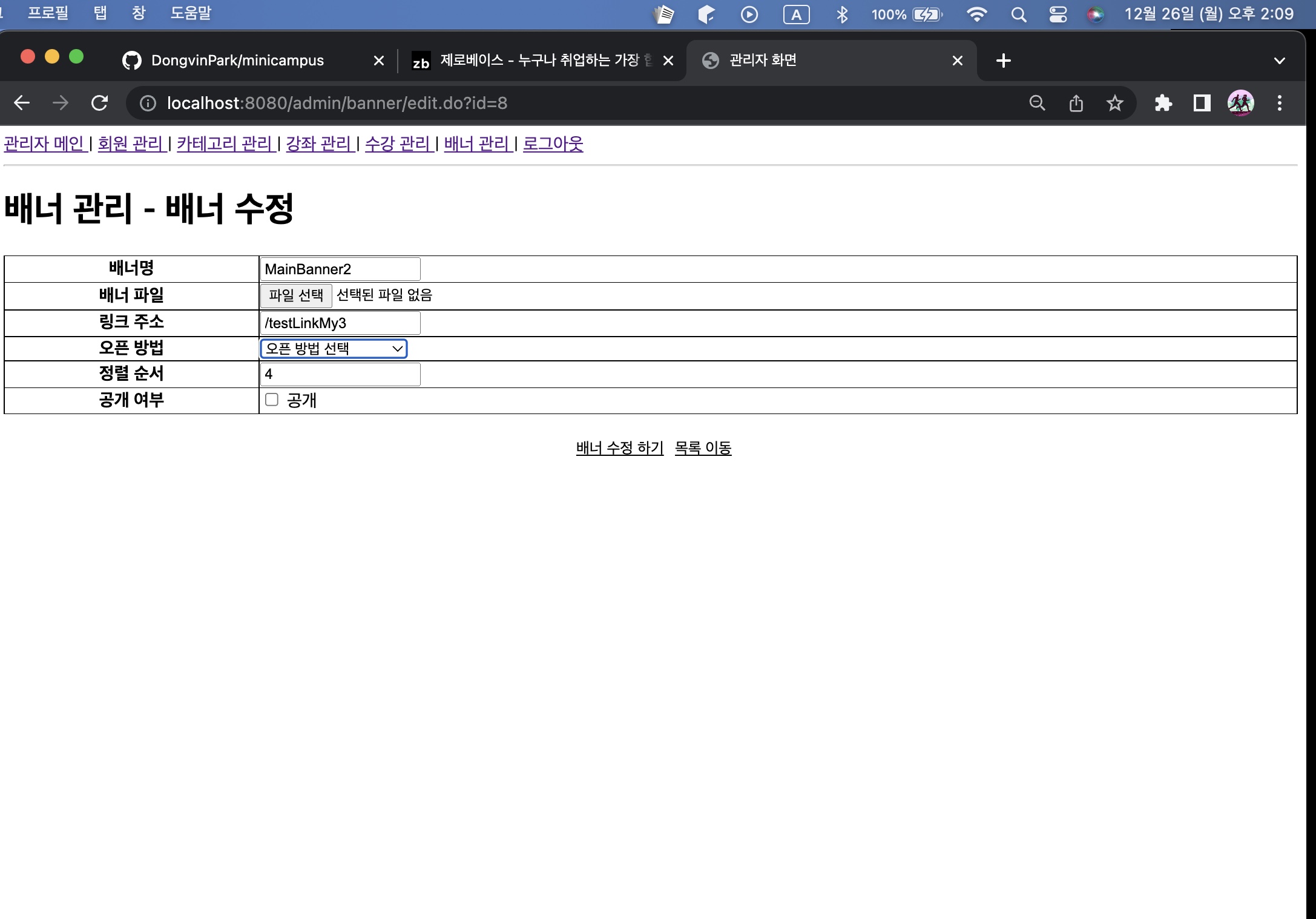Screen dimensions: 1316x919
Task: Open the 도움말 menu
Action: click(x=190, y=13)
